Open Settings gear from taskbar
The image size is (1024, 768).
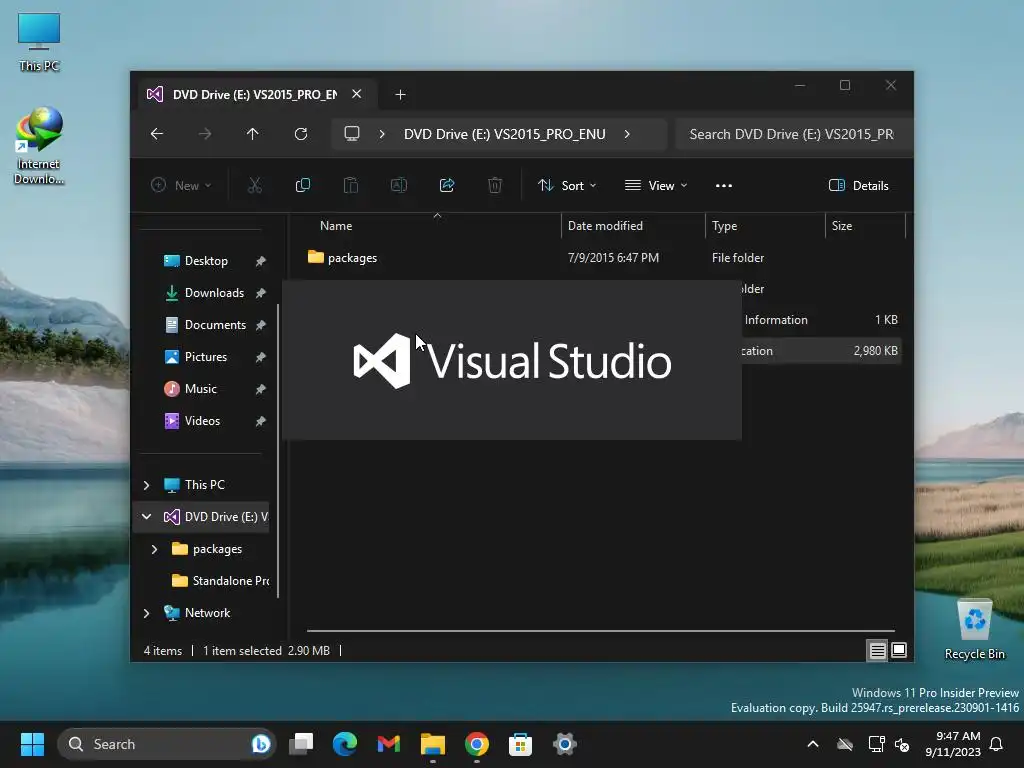coord(564,744)
